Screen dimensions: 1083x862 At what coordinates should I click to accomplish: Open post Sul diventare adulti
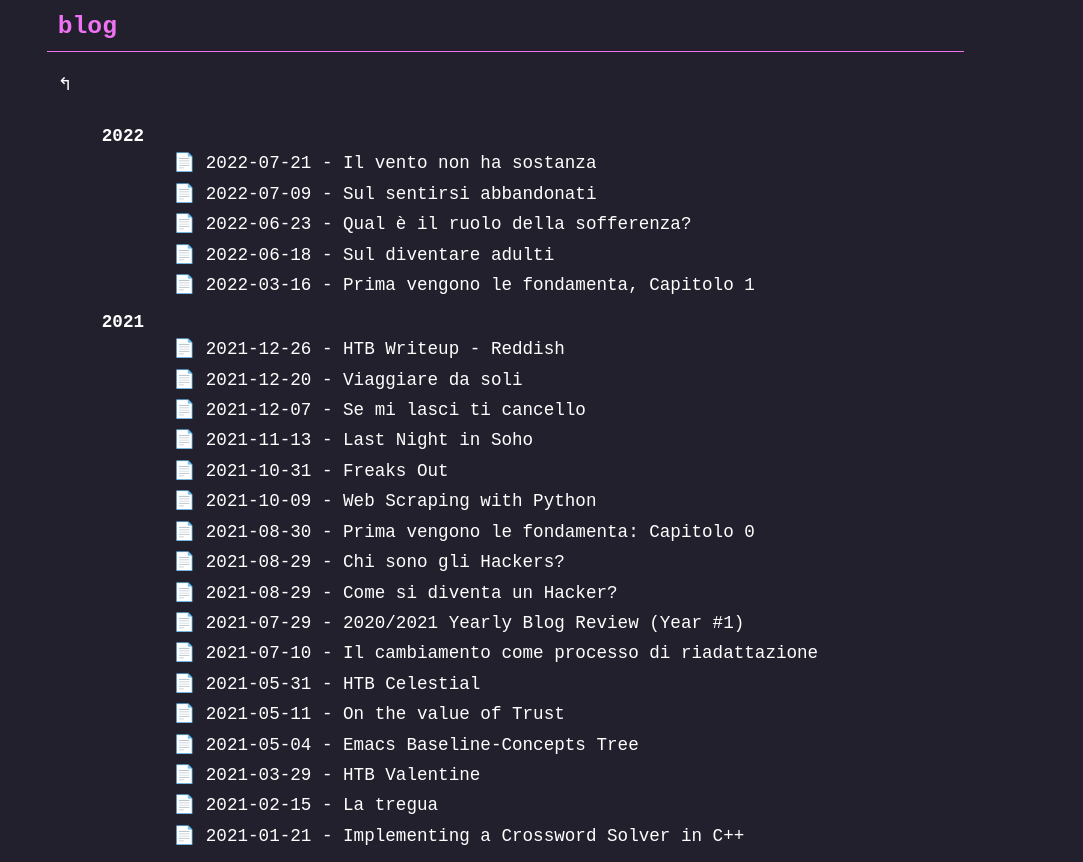click(380, 254)
